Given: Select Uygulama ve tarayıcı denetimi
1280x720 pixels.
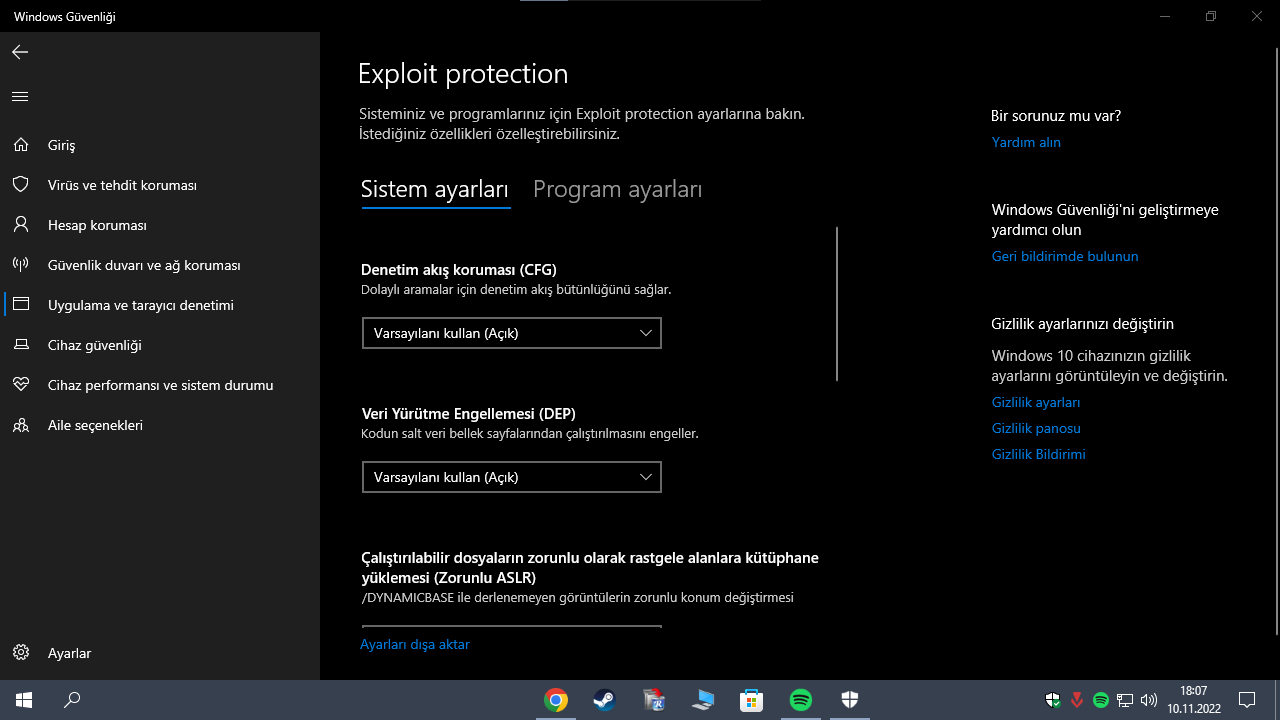Looking at the screenshot, I should (x=160, y=305).
